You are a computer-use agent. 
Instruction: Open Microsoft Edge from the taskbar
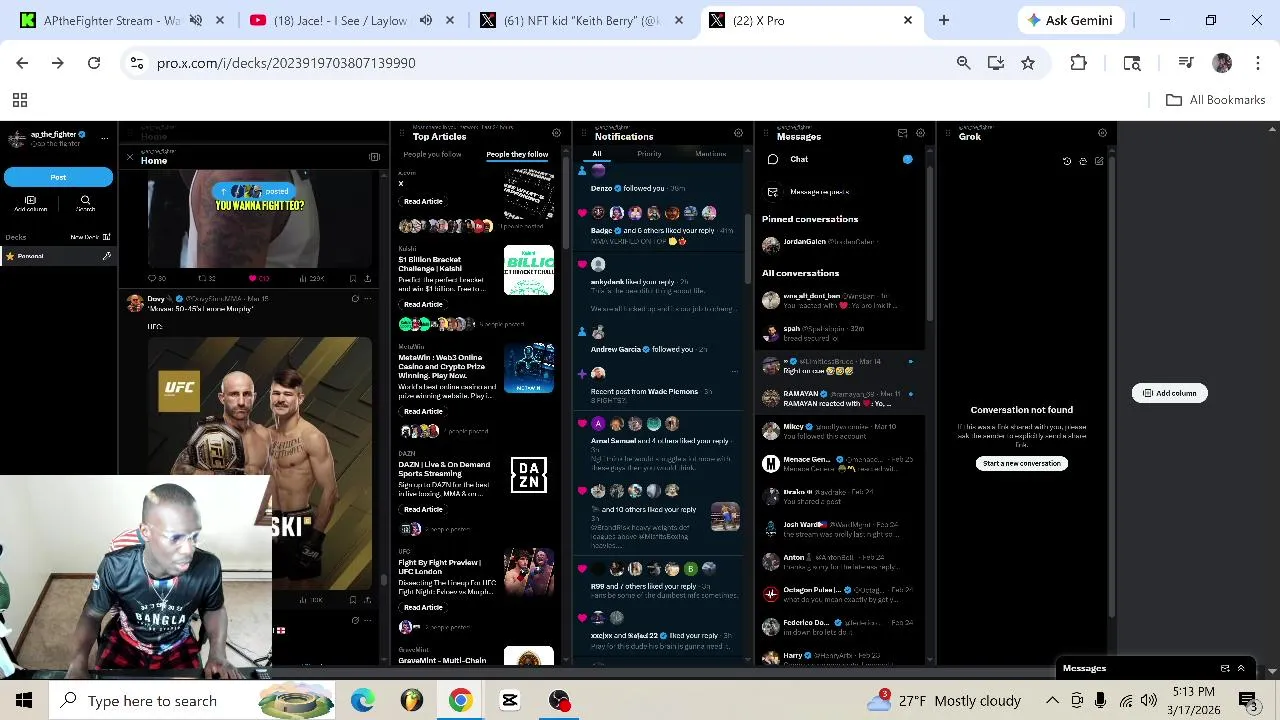click(362, 701)
